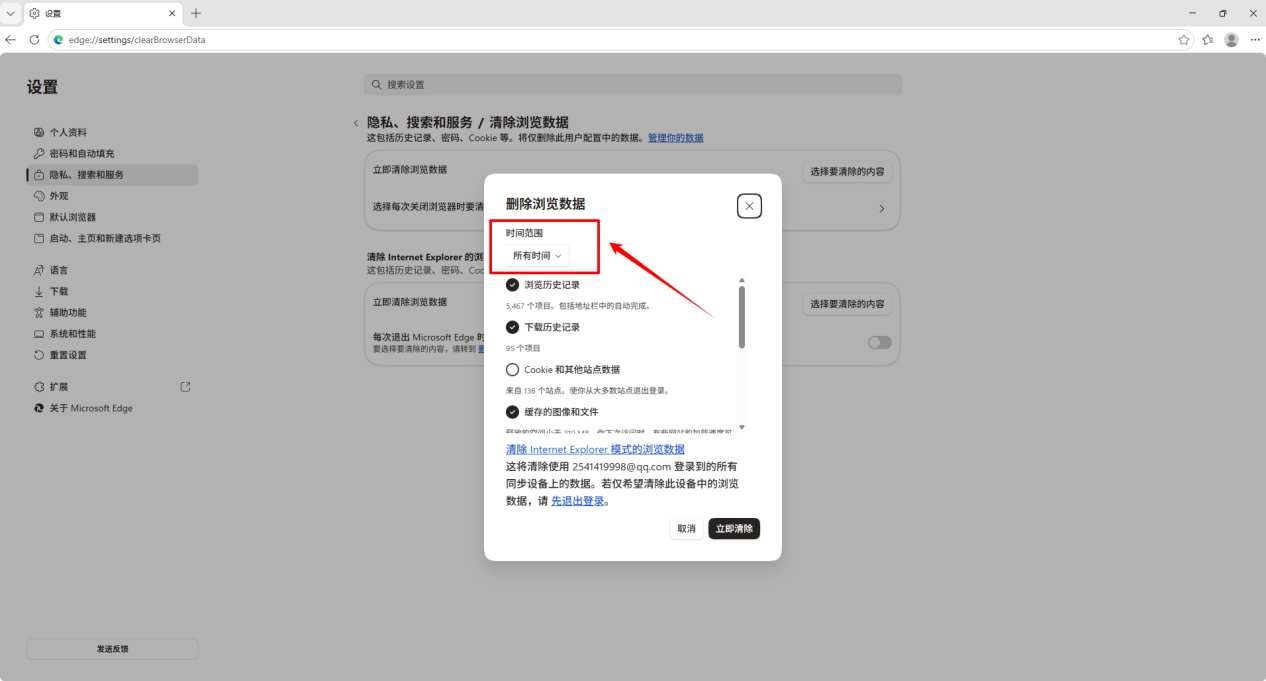Uncheck 缓存的图像和文件 checkbox
This screenshot has height=681, width=1266.
pos(513,412)
